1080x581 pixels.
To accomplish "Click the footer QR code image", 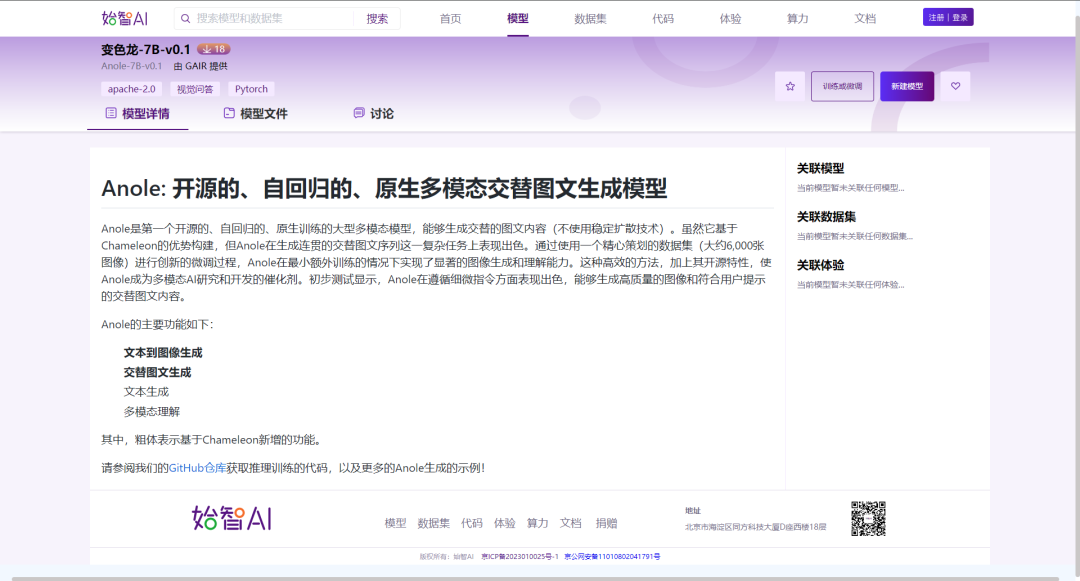I will coord(868,518).
